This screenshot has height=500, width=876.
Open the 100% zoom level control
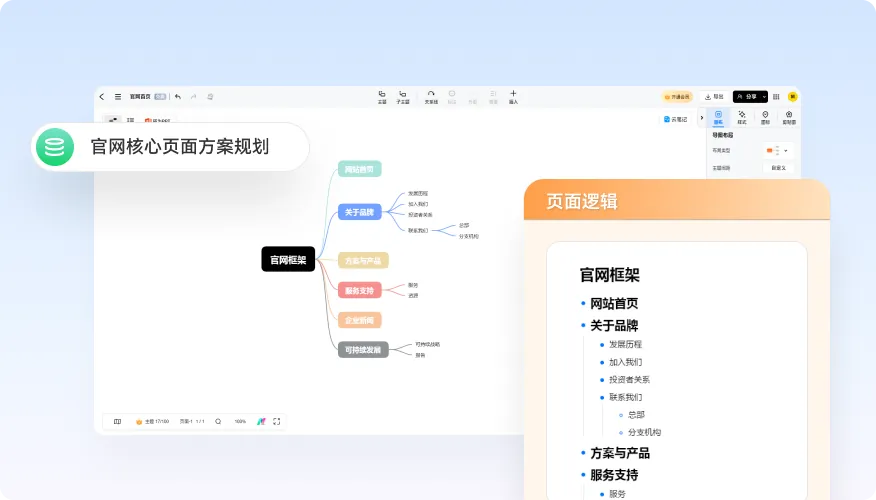point(240,422)
